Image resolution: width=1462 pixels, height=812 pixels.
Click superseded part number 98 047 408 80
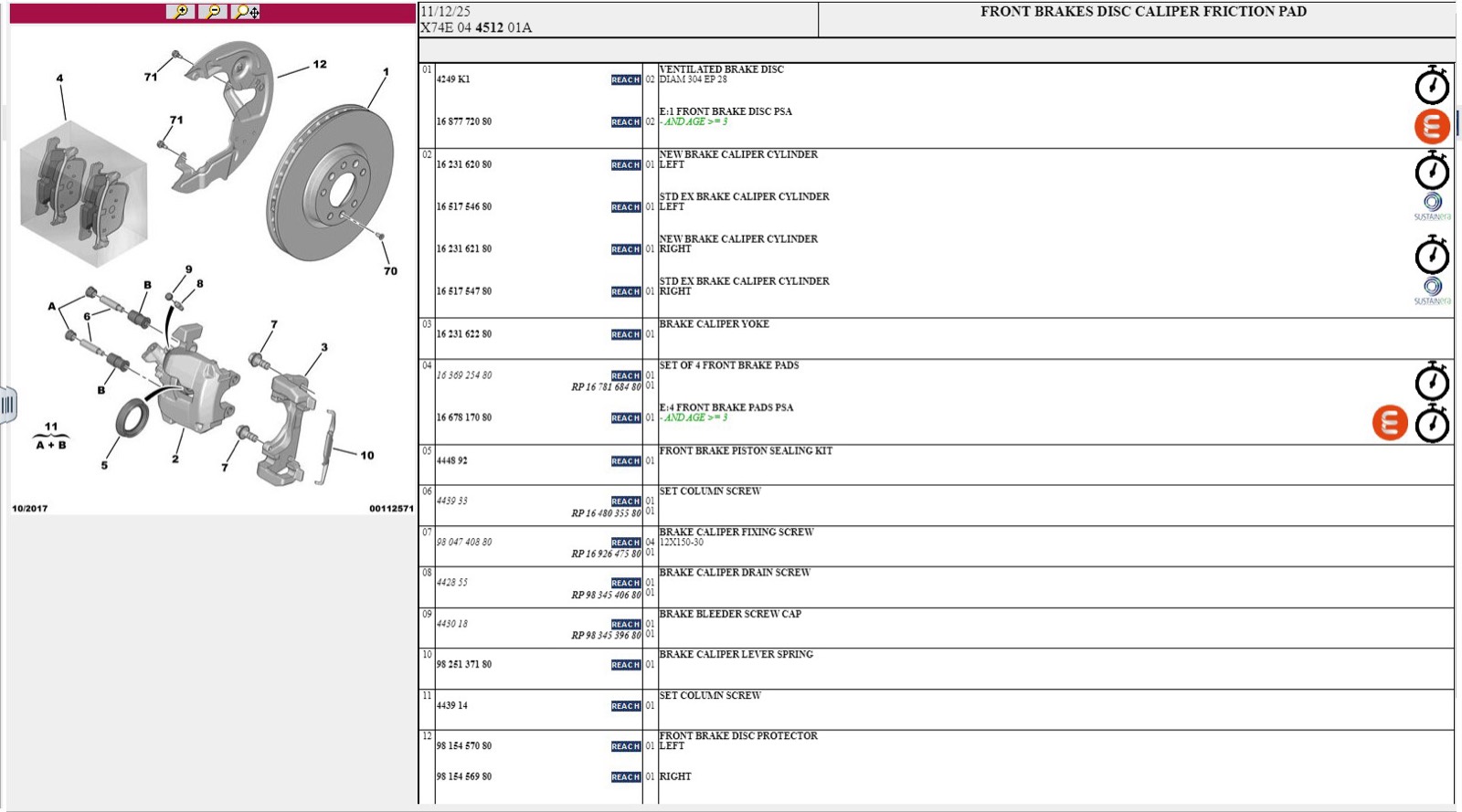click(x=464, y=542)
